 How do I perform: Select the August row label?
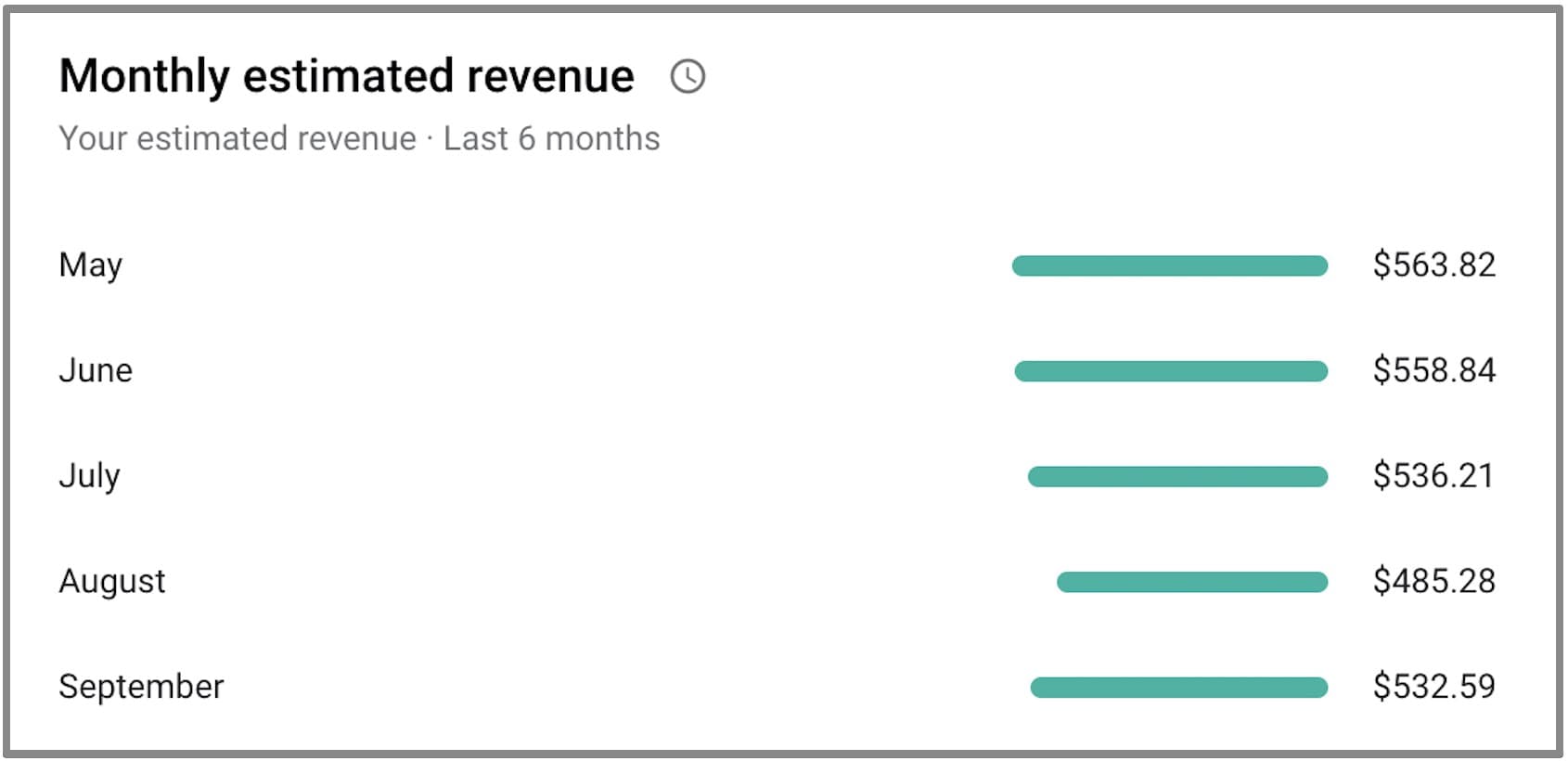point(112,582)
